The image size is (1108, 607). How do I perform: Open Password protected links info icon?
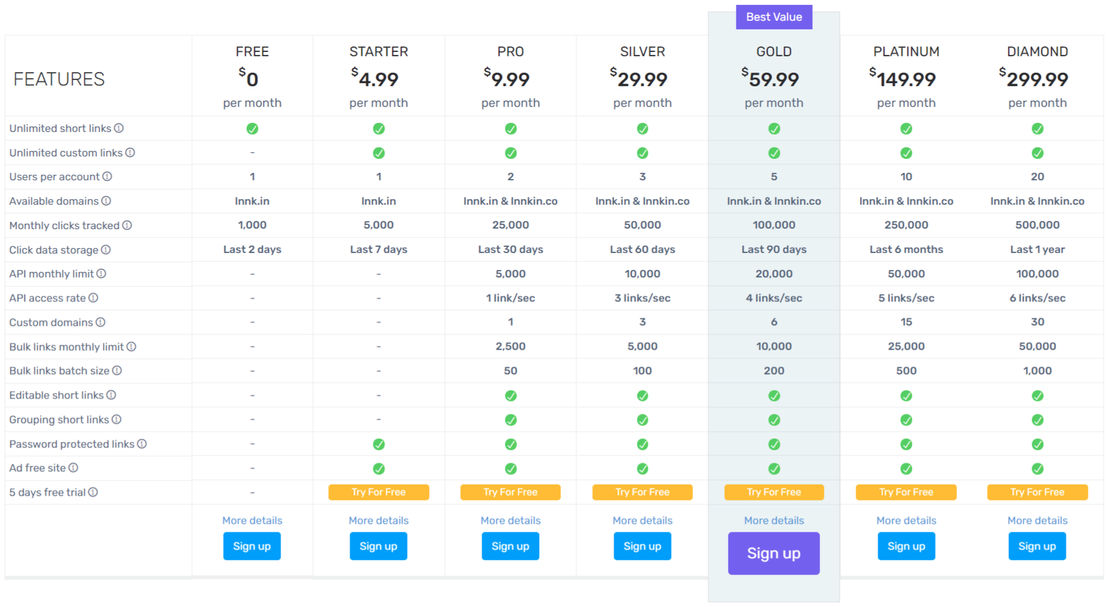point(142,444)
